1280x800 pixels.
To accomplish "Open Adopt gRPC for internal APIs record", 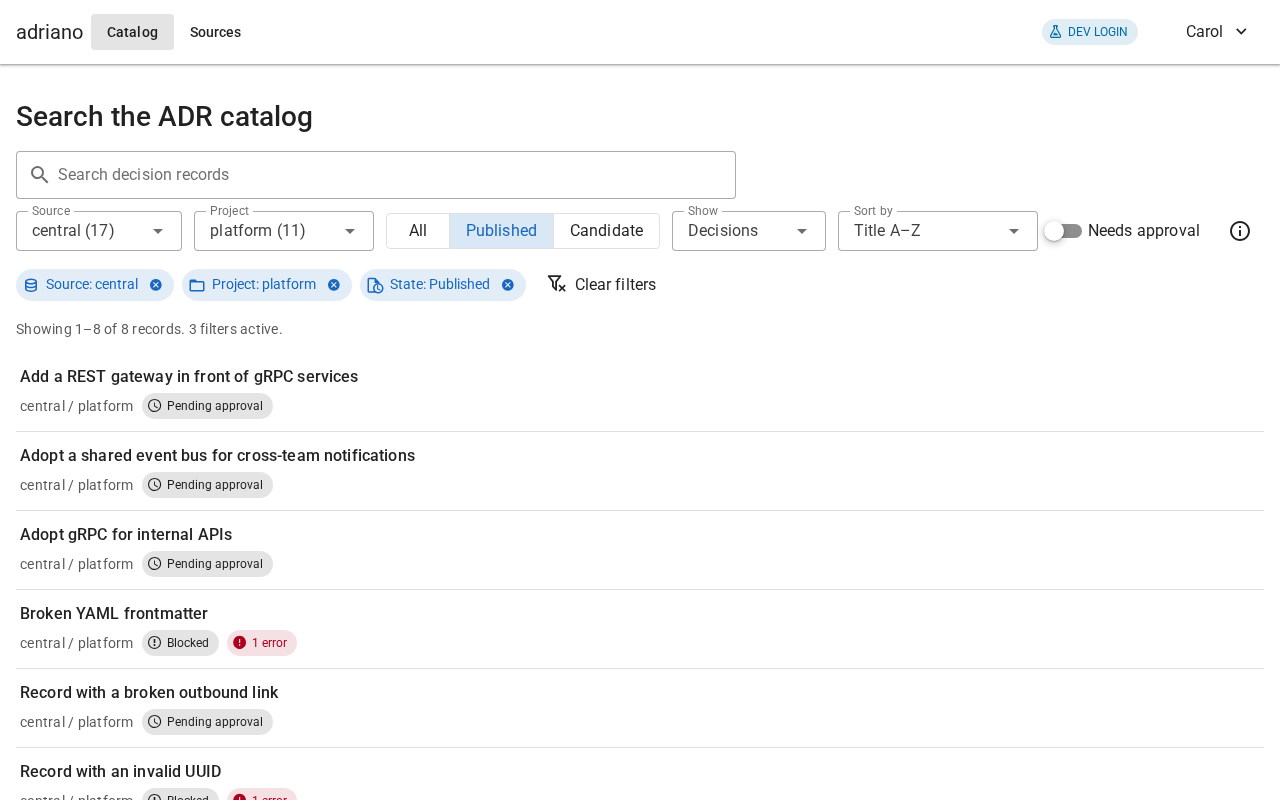I will pyautogui.click(x=126, y=535).
